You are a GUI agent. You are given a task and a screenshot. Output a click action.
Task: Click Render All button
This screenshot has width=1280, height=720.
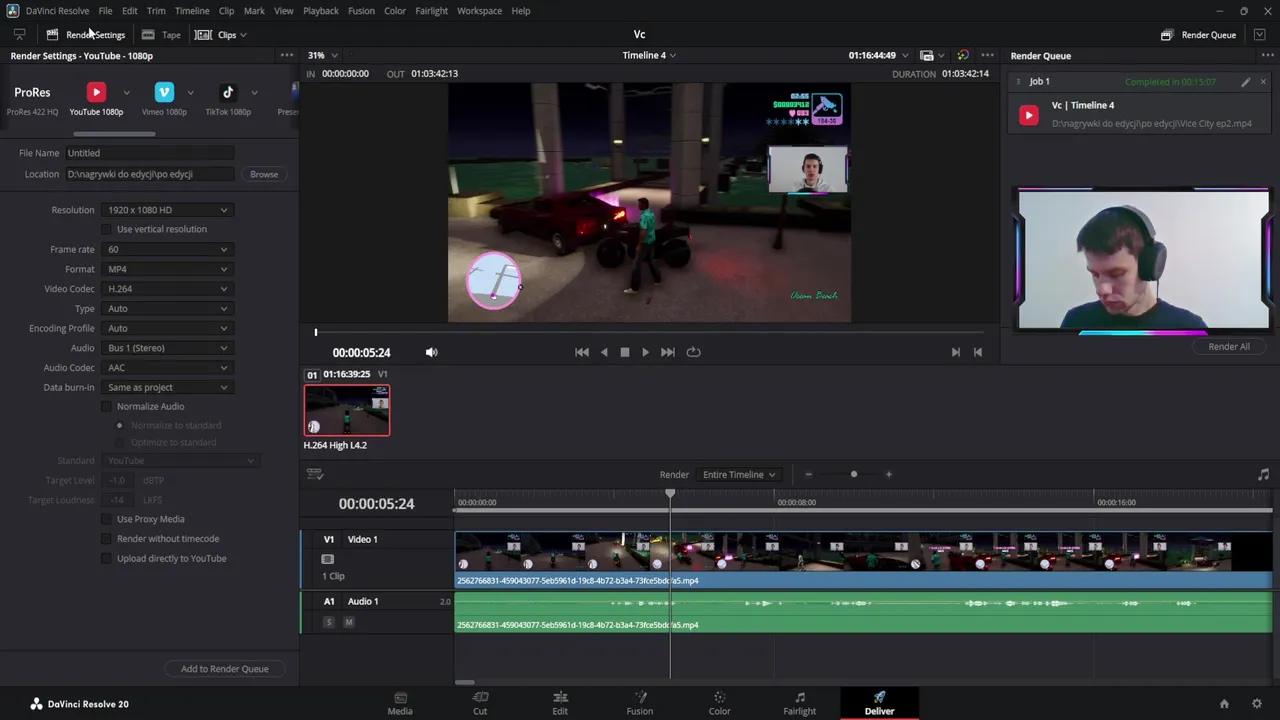[1229, 347]
